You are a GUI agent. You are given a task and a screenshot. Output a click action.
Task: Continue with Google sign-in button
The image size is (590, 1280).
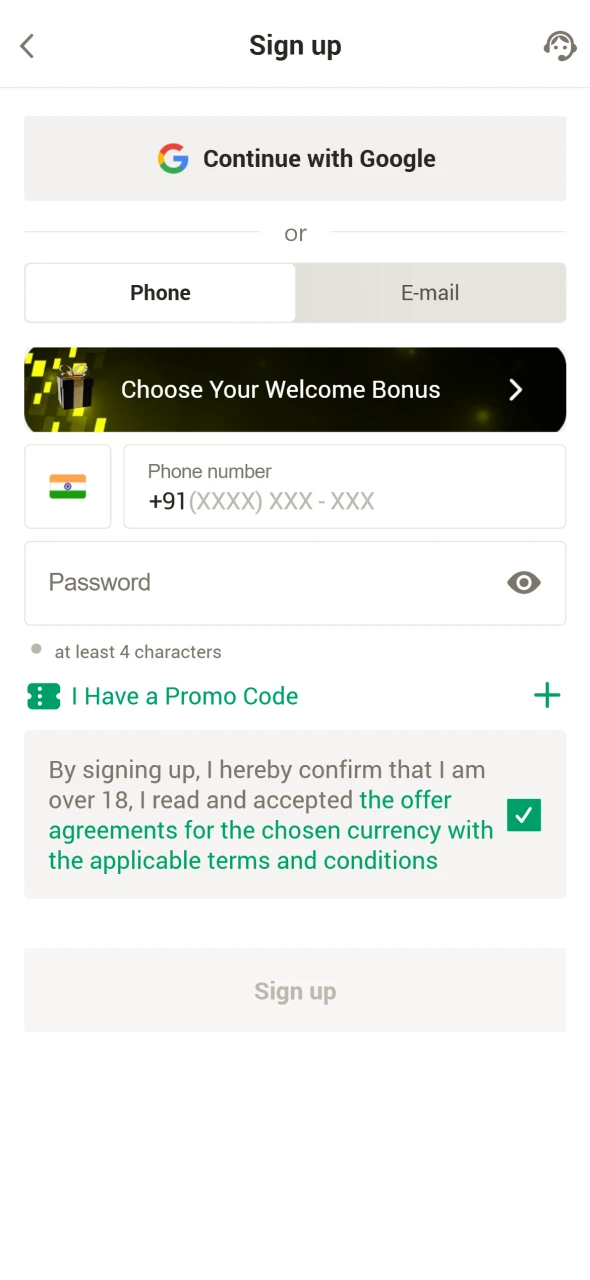295,159
